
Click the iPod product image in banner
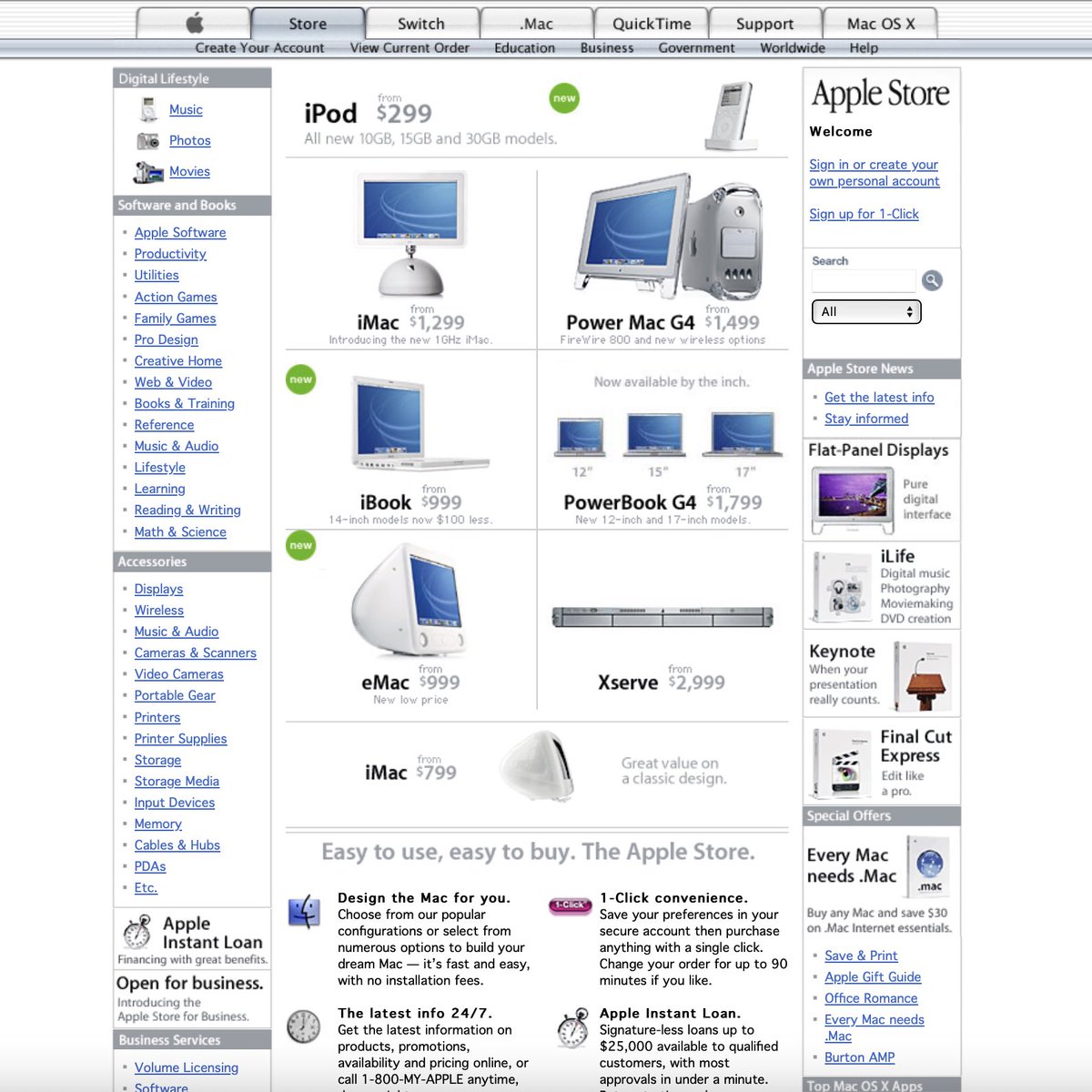pos(733,116)
